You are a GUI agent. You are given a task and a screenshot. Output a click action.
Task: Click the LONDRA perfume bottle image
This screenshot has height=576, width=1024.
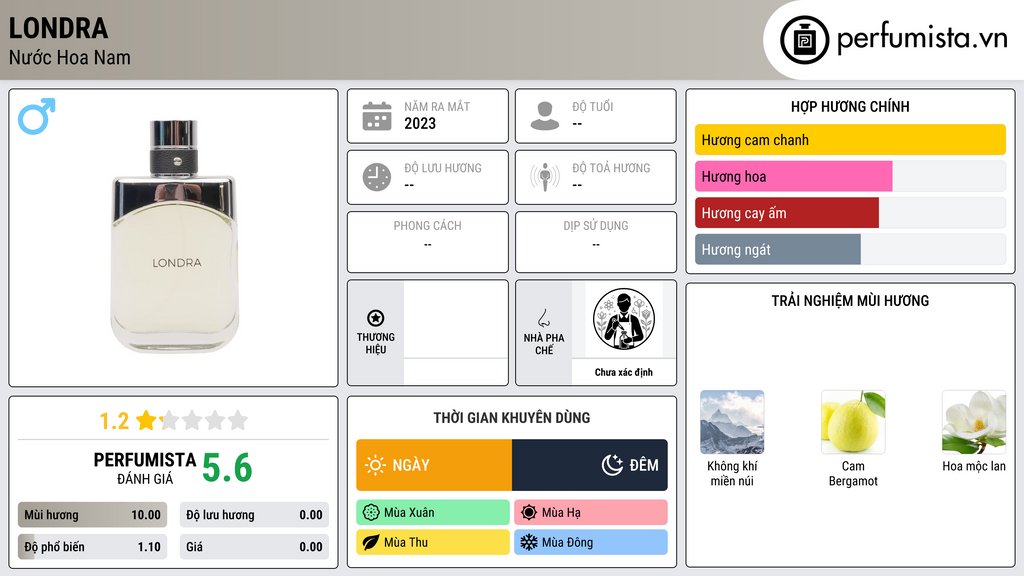click(x=174, y=236)
